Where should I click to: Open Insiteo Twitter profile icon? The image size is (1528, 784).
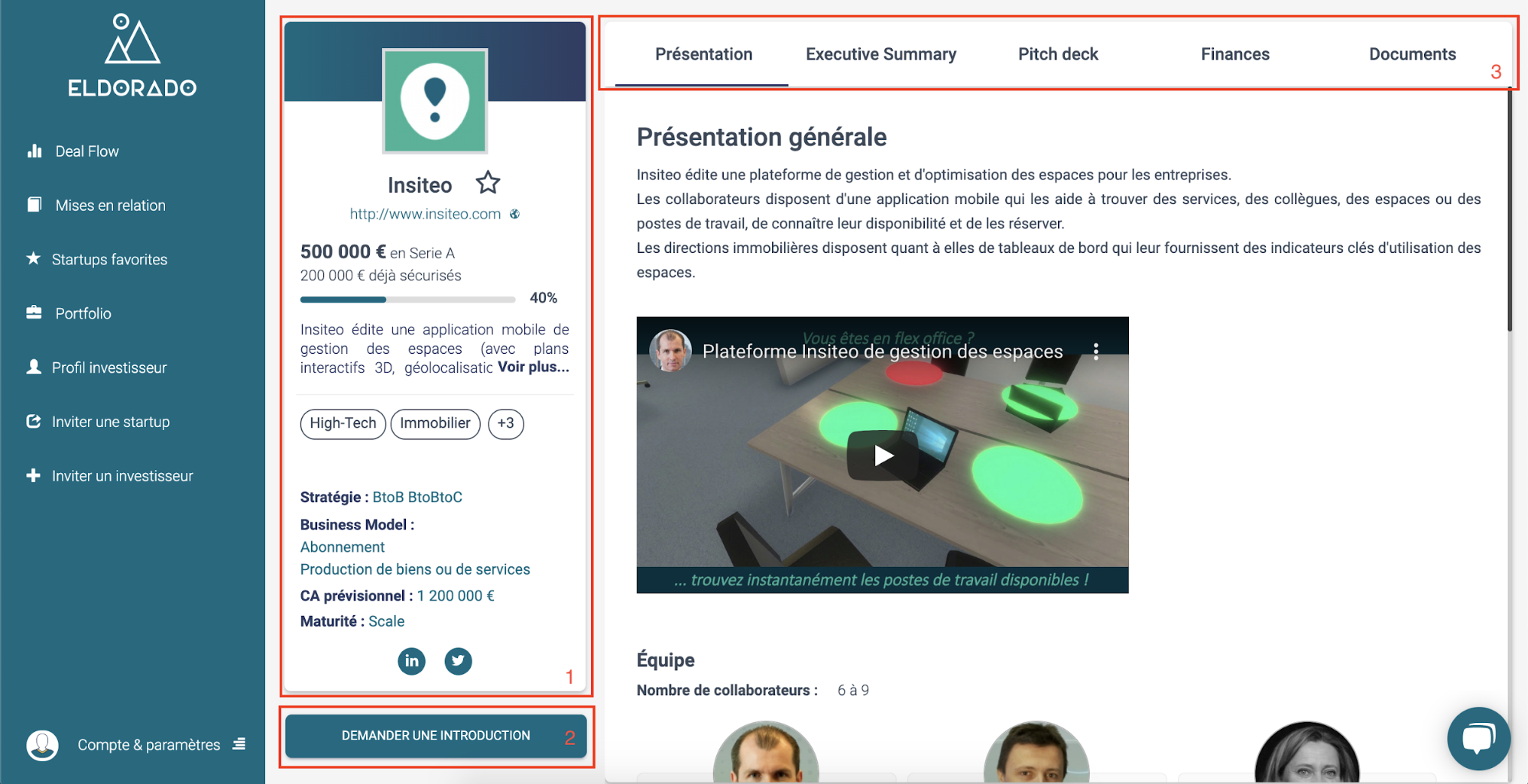point(458,661)
